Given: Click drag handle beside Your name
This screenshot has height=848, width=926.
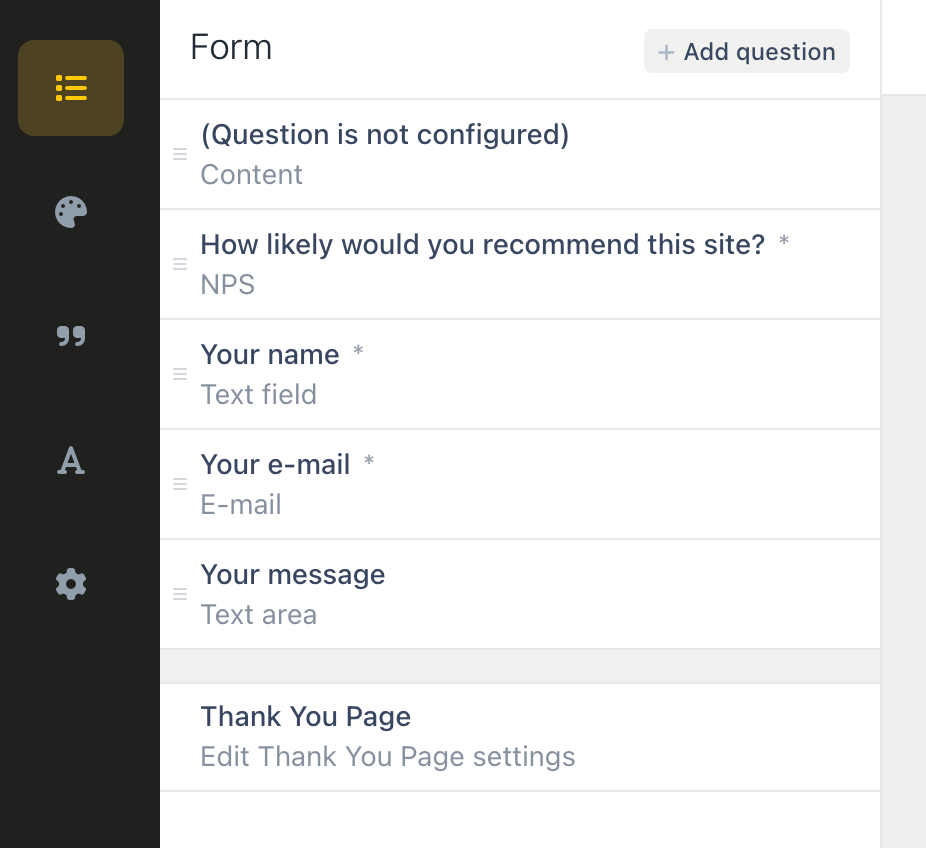Looking at the screenshot, I should (x=180, y=374).
